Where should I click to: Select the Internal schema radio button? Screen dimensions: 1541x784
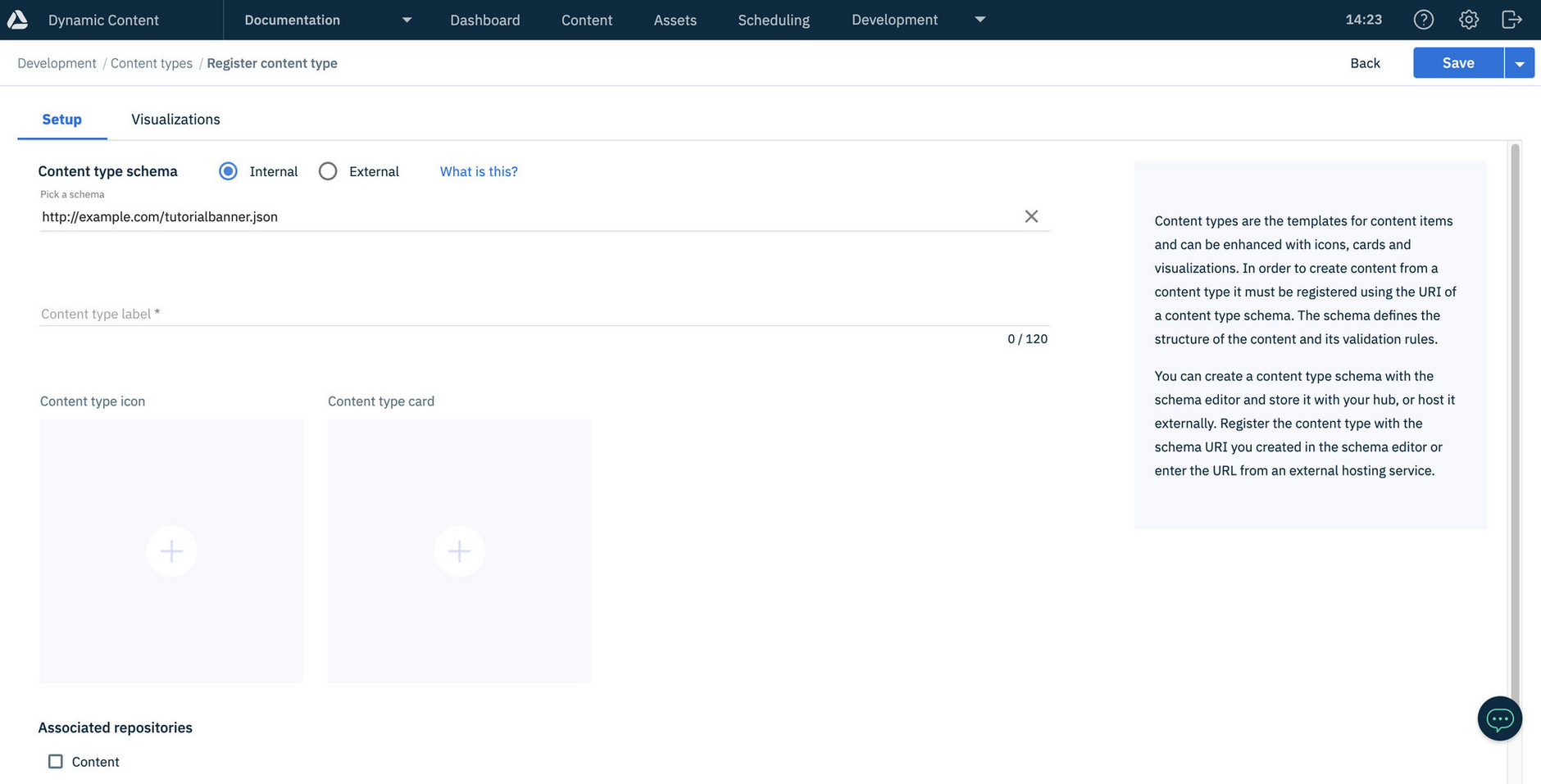(229, 171)
